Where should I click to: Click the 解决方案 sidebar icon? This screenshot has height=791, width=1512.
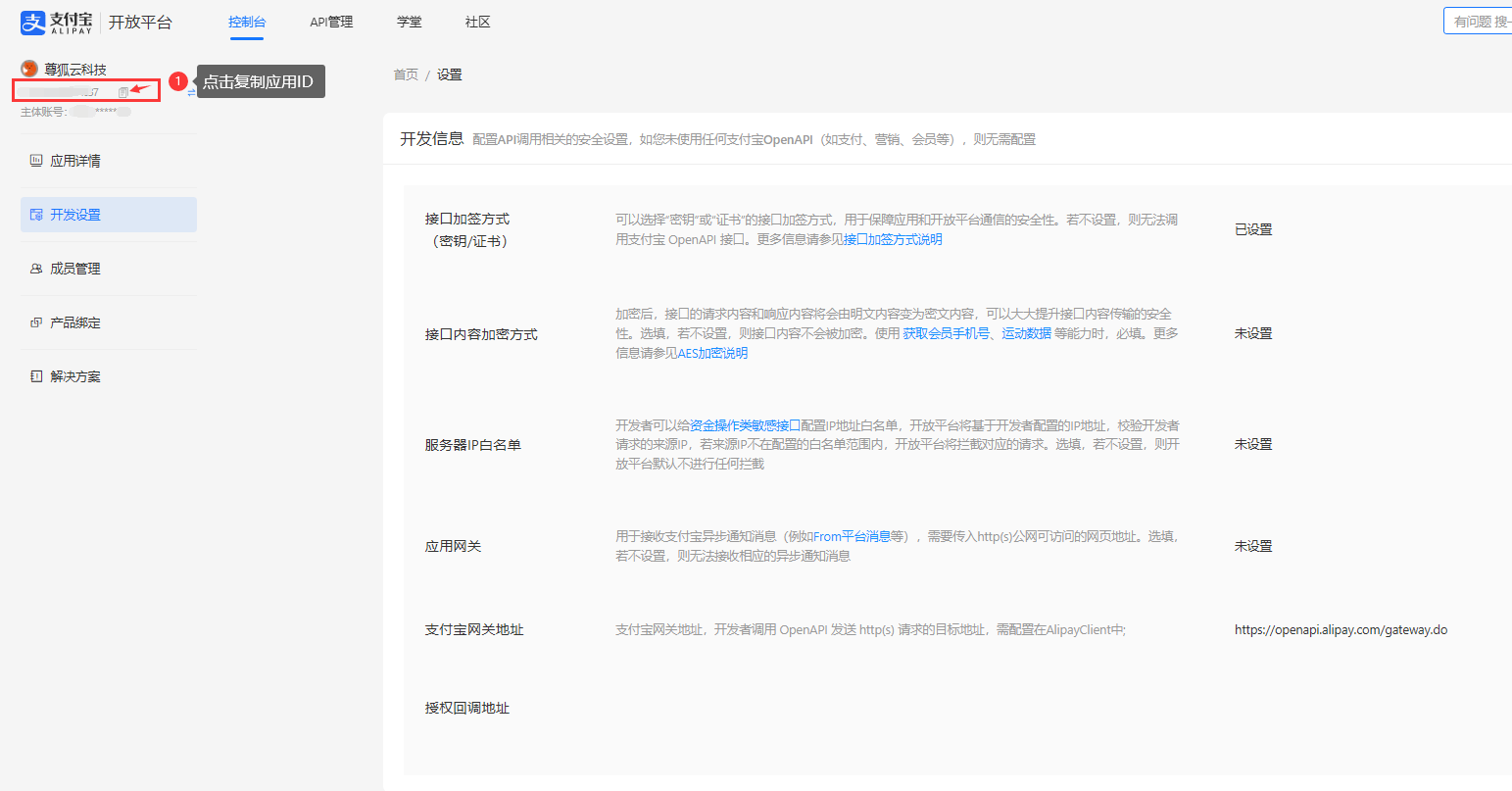pos(36,376)
